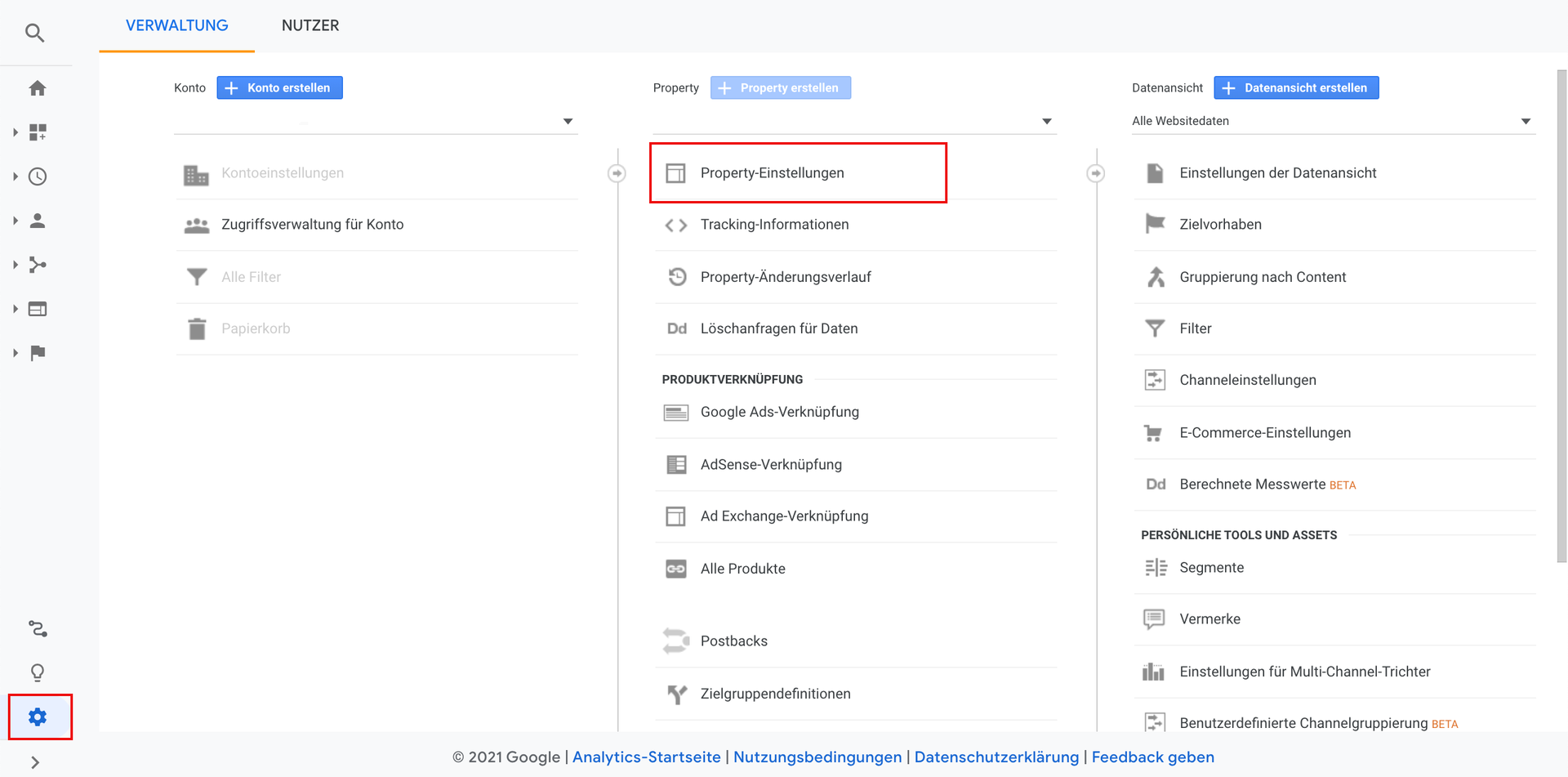Open the Realtime clock icon in sidebar

coord(38,176)
